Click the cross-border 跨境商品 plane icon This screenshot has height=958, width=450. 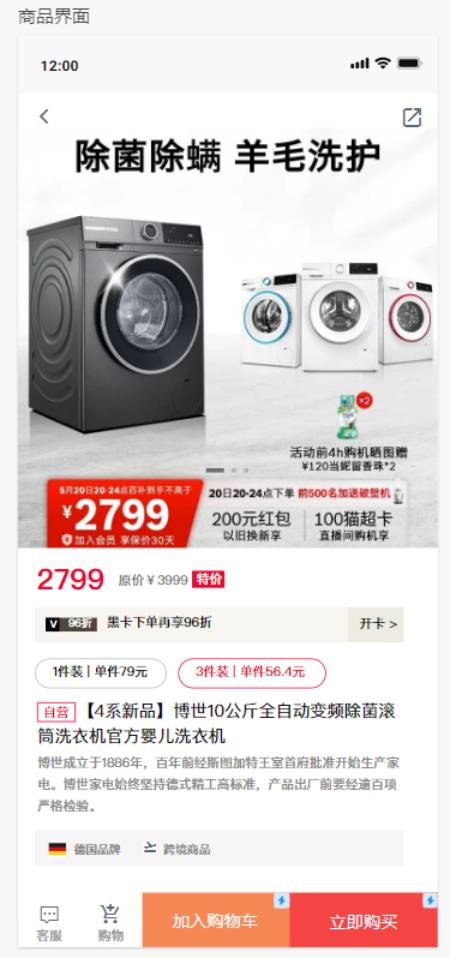point(150,848)
